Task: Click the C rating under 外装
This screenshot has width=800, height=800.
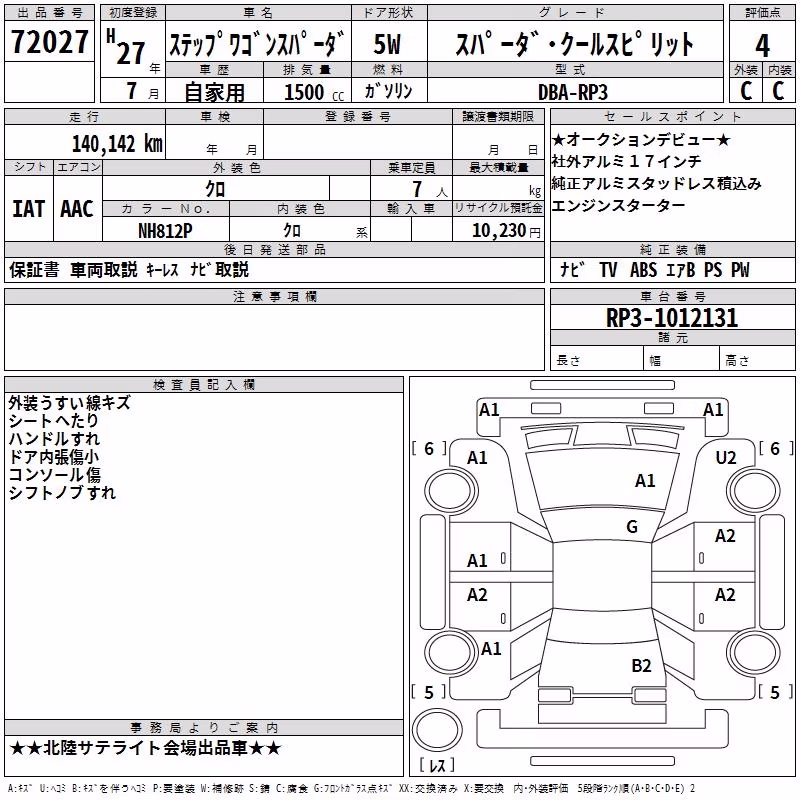Action: [x=746, y=91]
